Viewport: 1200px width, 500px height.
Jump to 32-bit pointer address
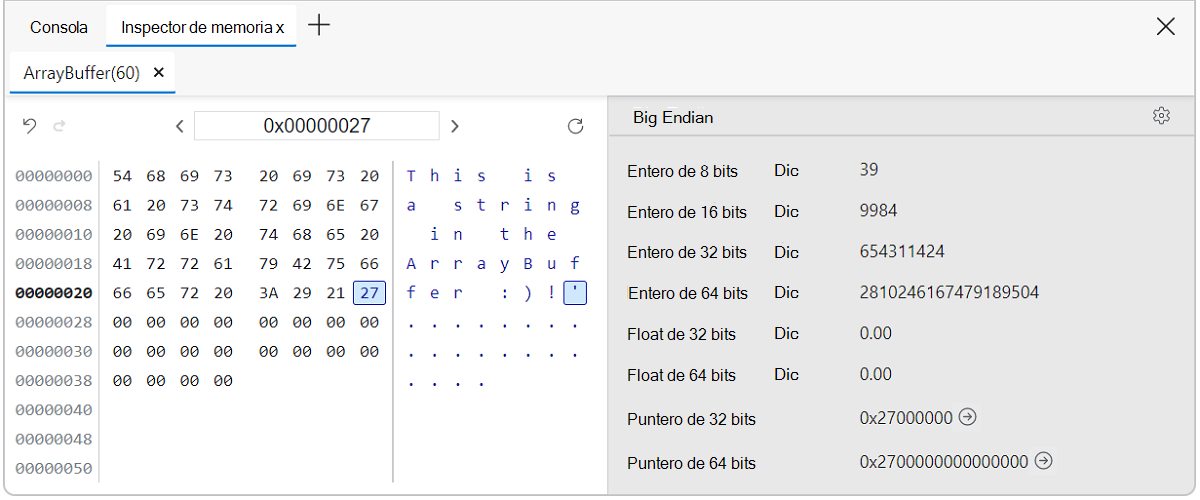pyautogui.click(x=967, y=417)
